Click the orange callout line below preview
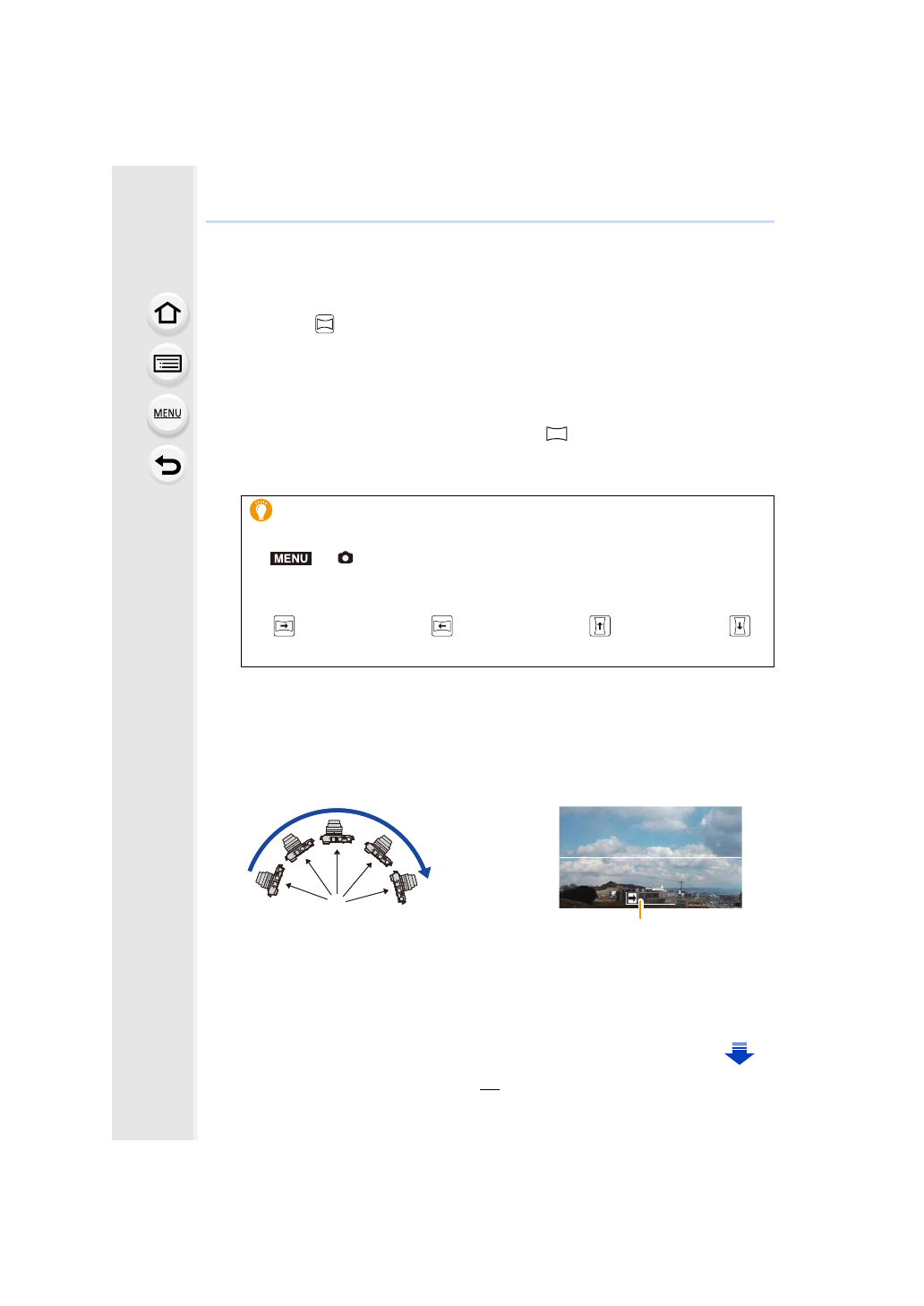The height and width of the screenshot is (1306, 924). (640, 911)
